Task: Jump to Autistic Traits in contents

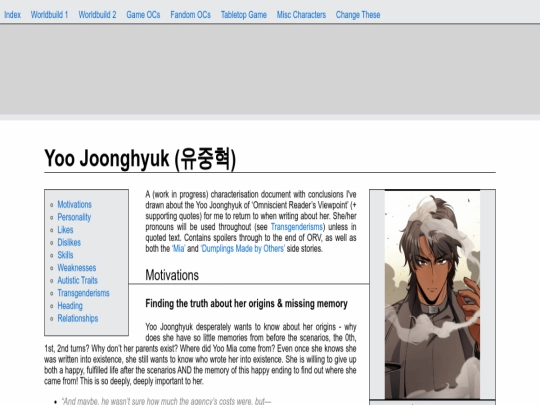Action: [x=77, y=280]
